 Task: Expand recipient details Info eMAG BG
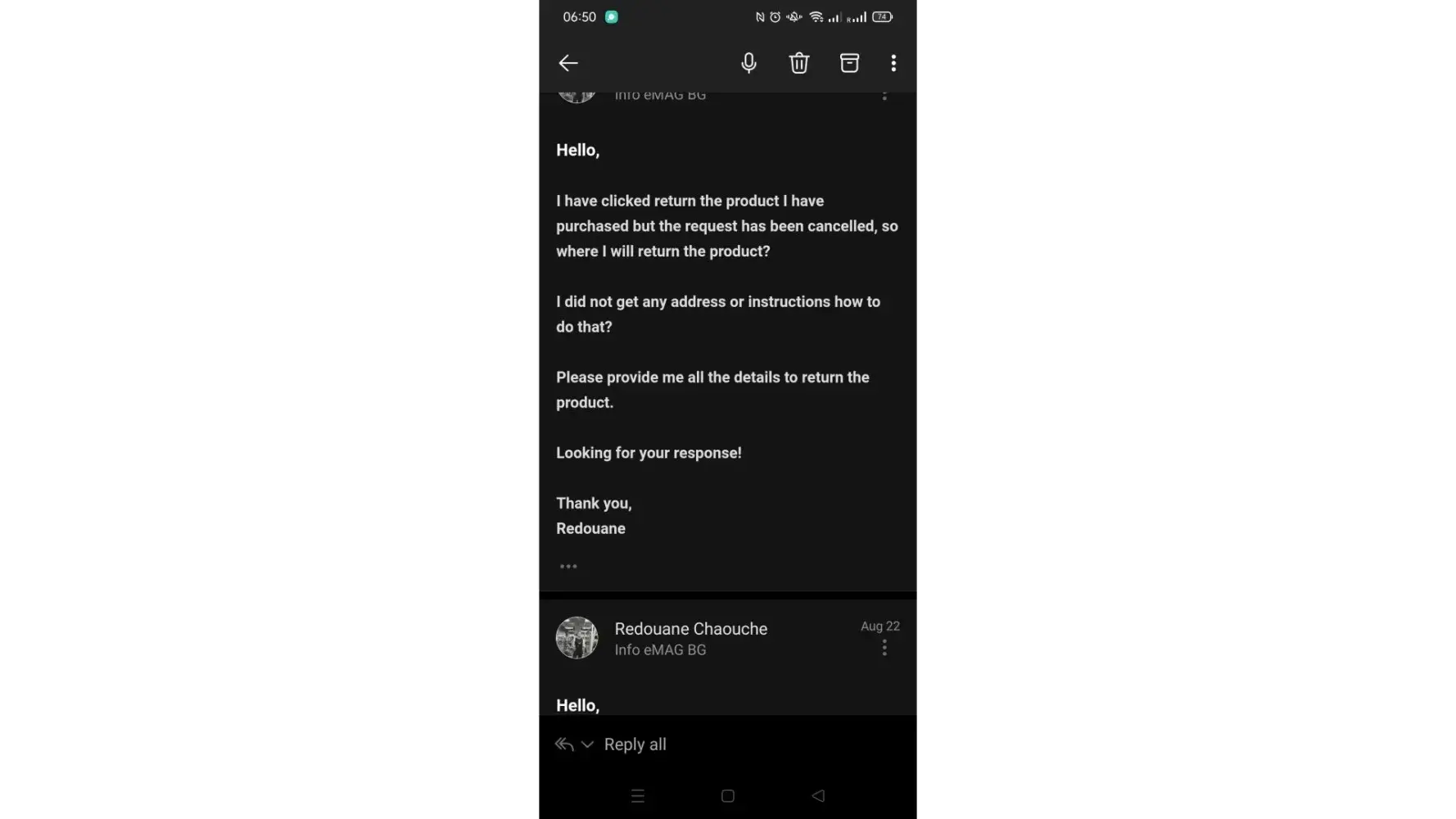[x=660, y=649]
